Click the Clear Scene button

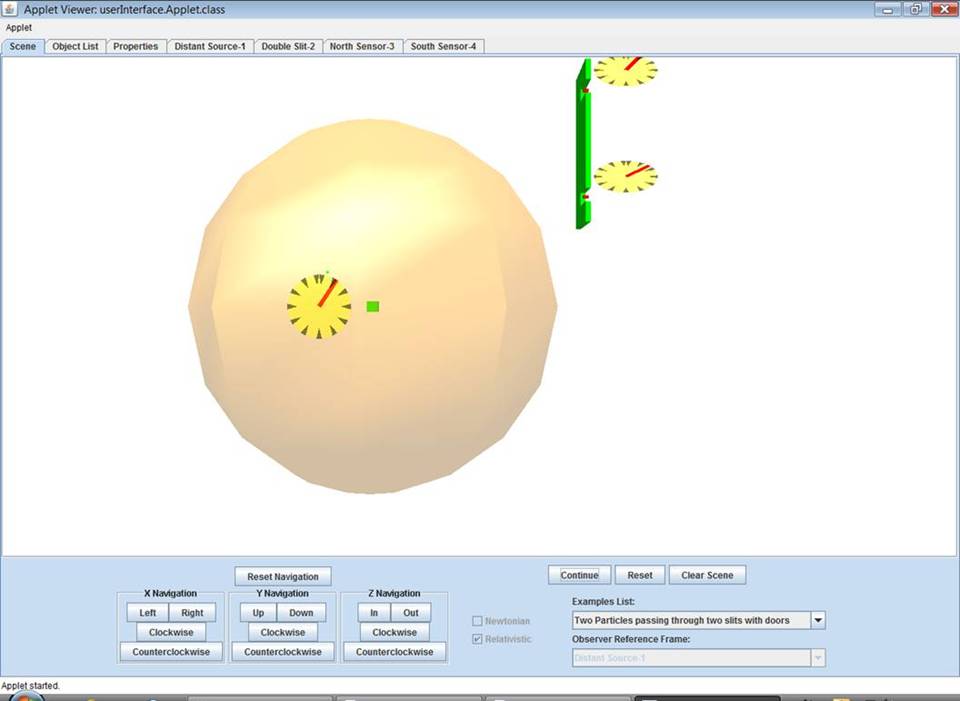(x=707, y=574)
